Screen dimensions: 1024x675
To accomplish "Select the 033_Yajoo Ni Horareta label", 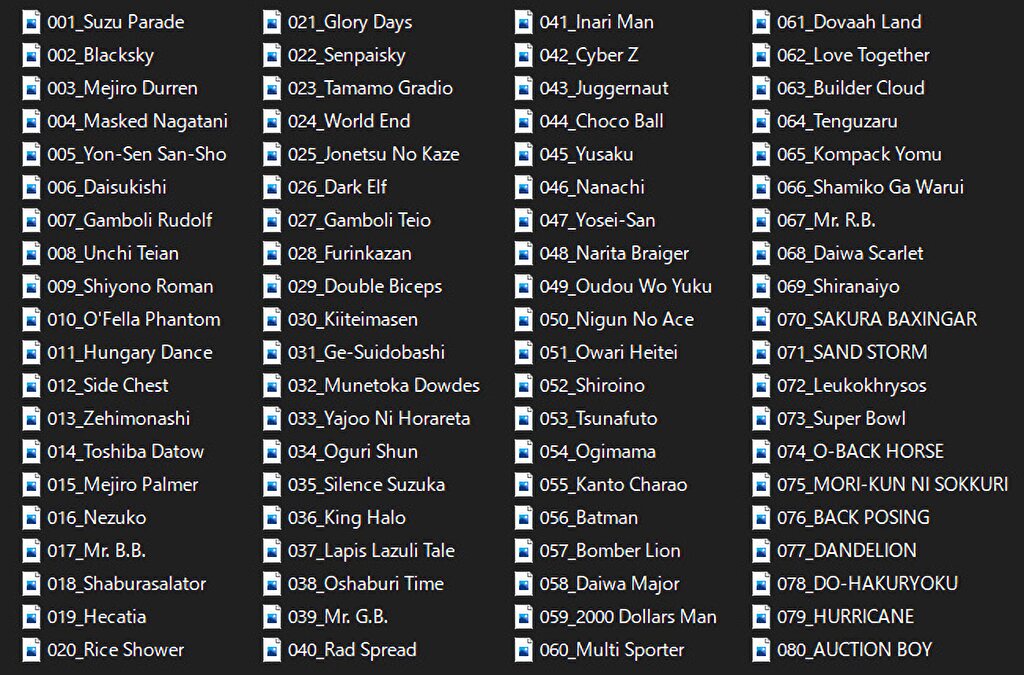I will (x=379, y=419).
